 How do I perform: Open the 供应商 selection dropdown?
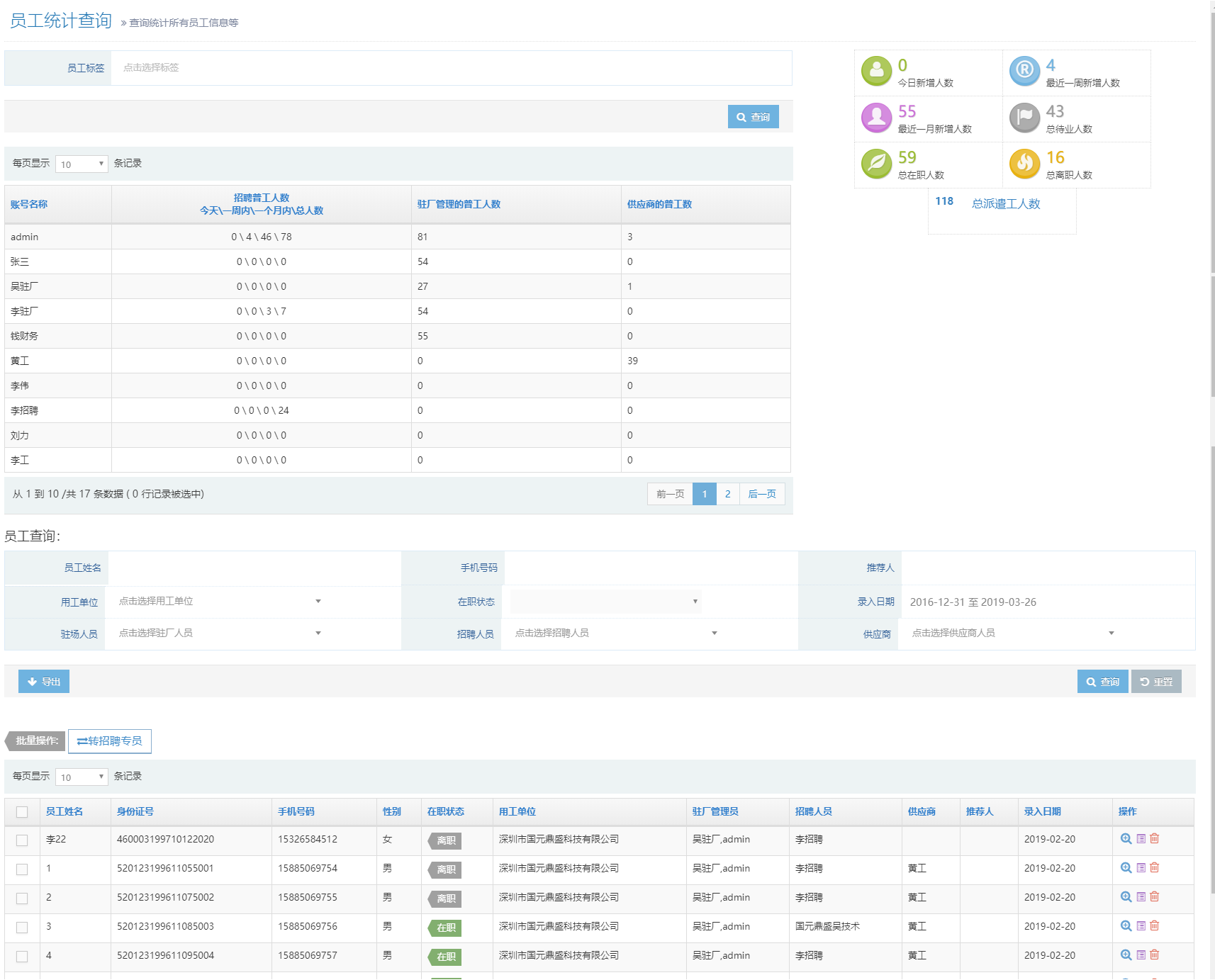(1012, 633)
